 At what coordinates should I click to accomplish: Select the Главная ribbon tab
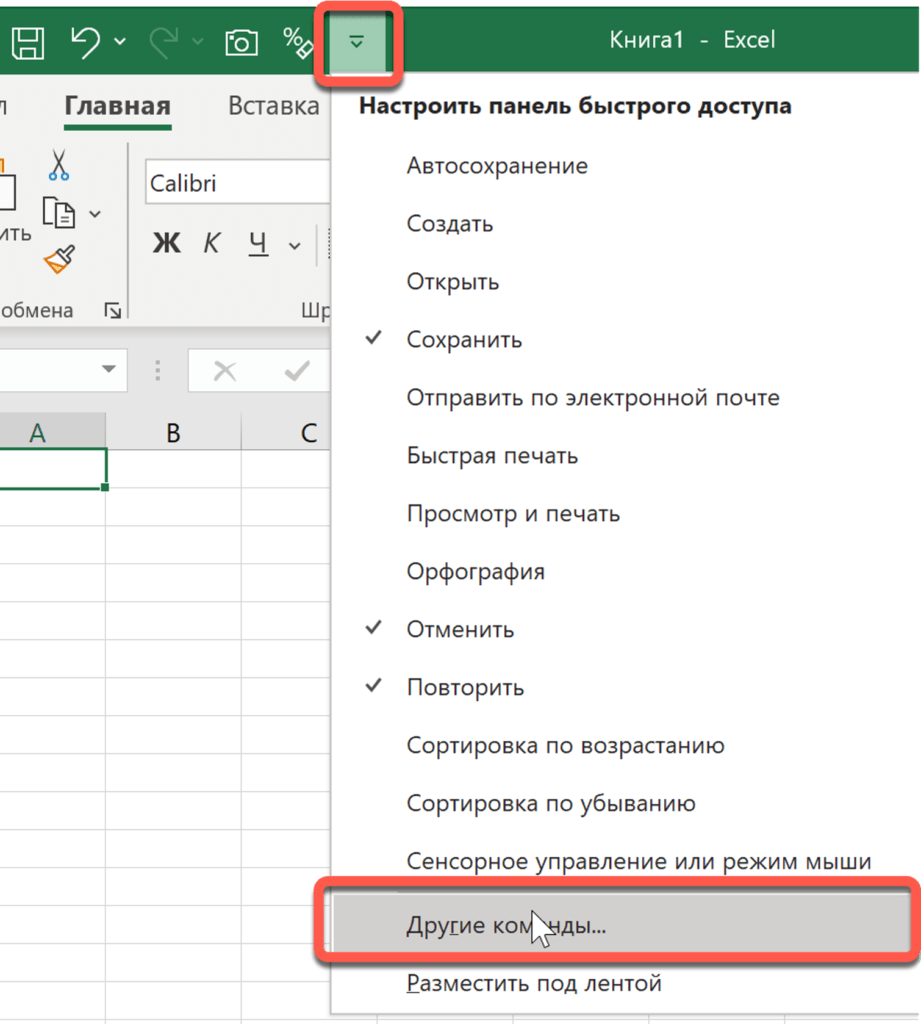(x=117, y=106)
